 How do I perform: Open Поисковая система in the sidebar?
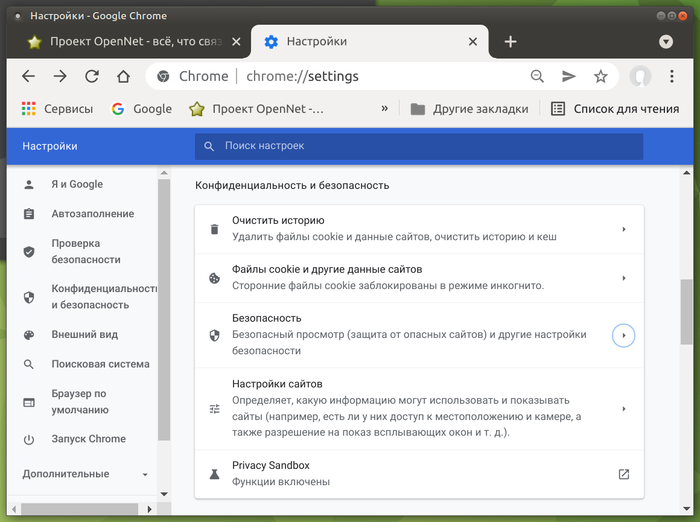point(100,364)
